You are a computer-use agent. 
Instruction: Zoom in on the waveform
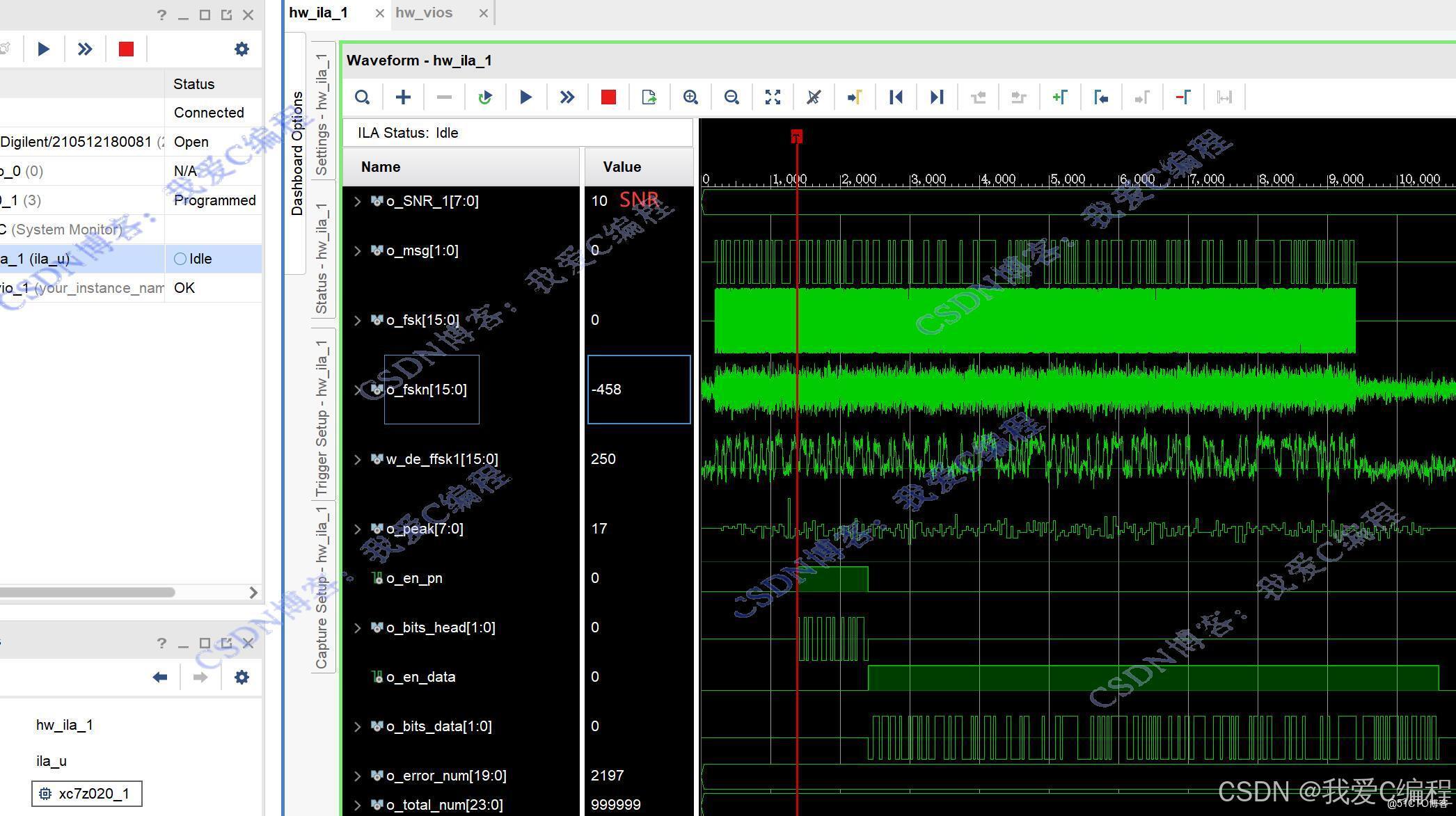coord(690,97)
